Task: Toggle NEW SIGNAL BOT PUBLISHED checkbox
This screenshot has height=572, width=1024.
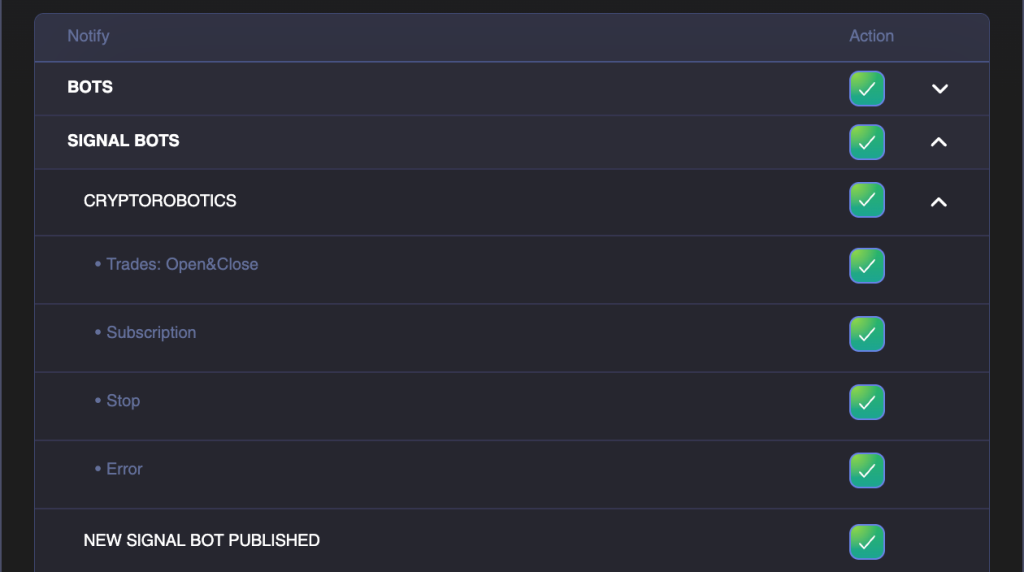Action: click(x=867, y=542)
